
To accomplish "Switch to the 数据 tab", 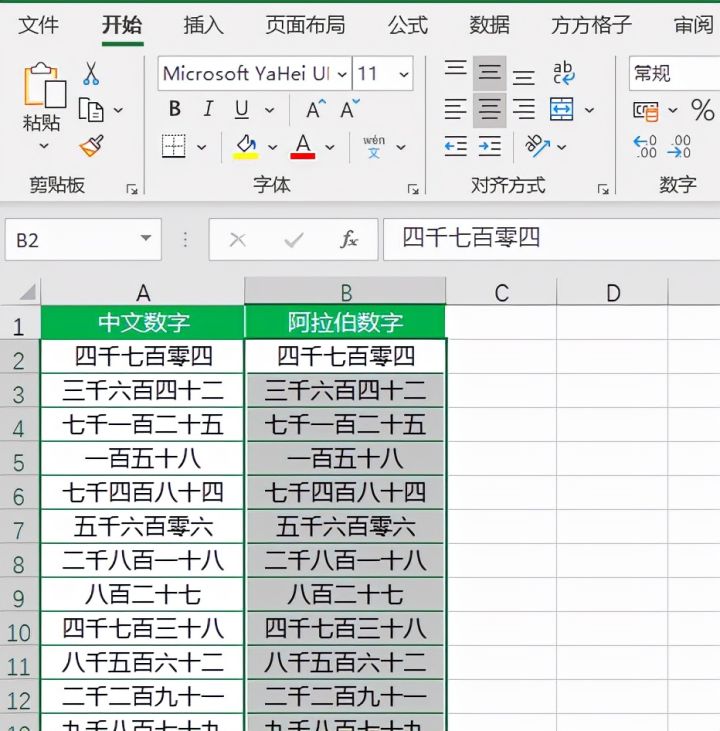I will pyautogui.click(x=489, y=25).
